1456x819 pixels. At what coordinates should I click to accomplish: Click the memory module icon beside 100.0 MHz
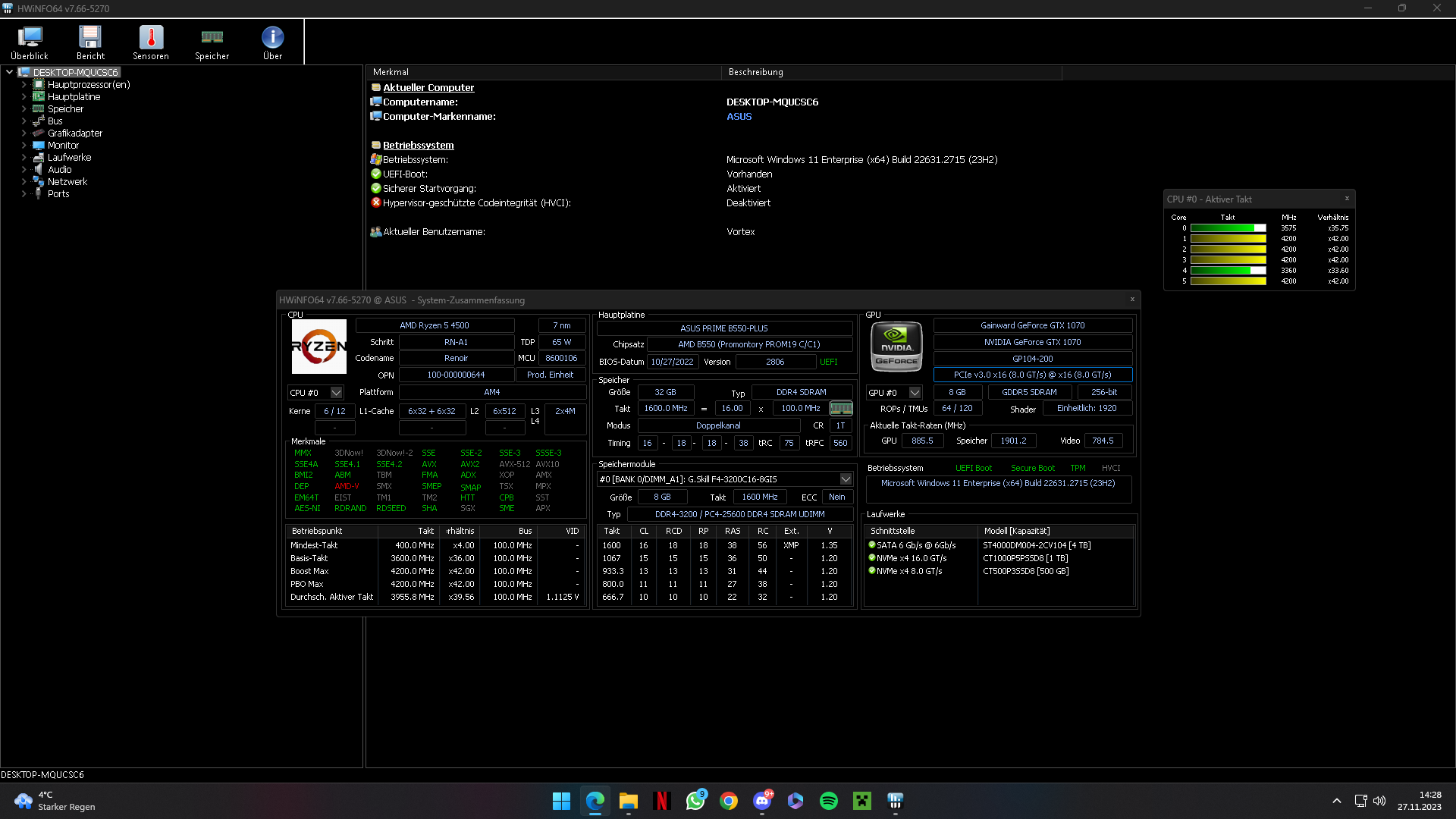[841, 408]
